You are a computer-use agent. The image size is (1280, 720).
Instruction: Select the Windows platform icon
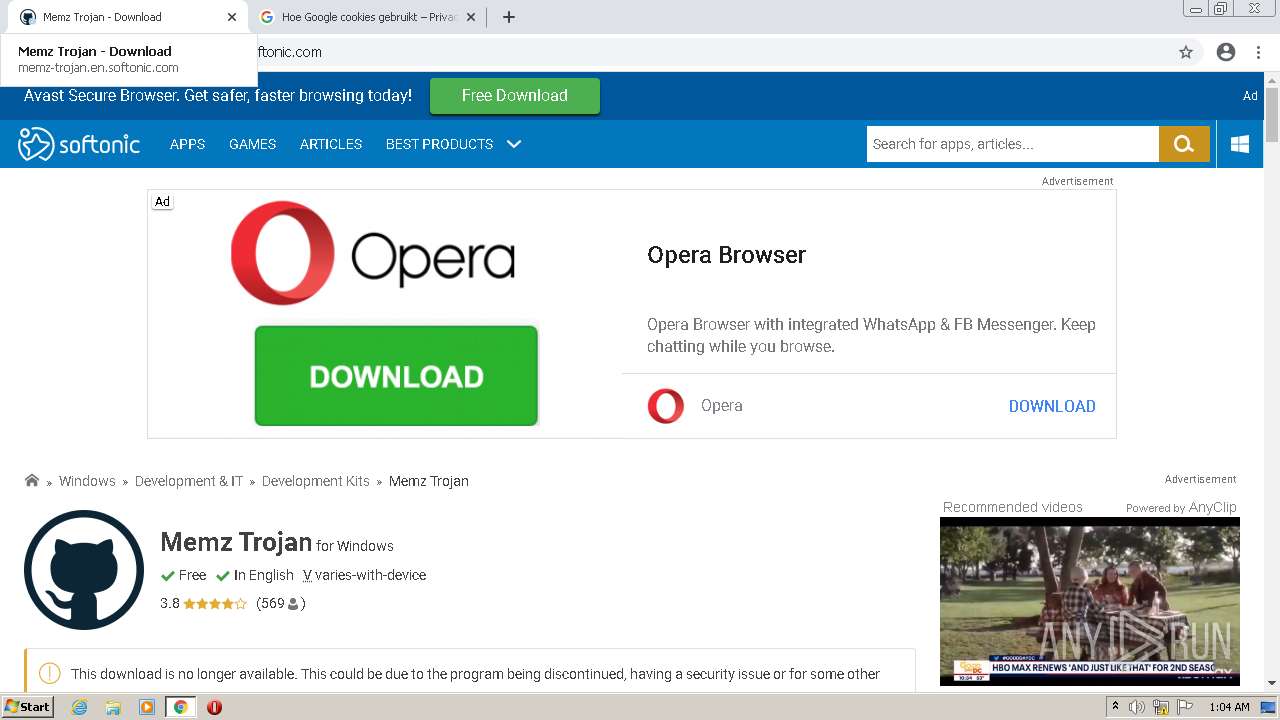[1240, 144]
